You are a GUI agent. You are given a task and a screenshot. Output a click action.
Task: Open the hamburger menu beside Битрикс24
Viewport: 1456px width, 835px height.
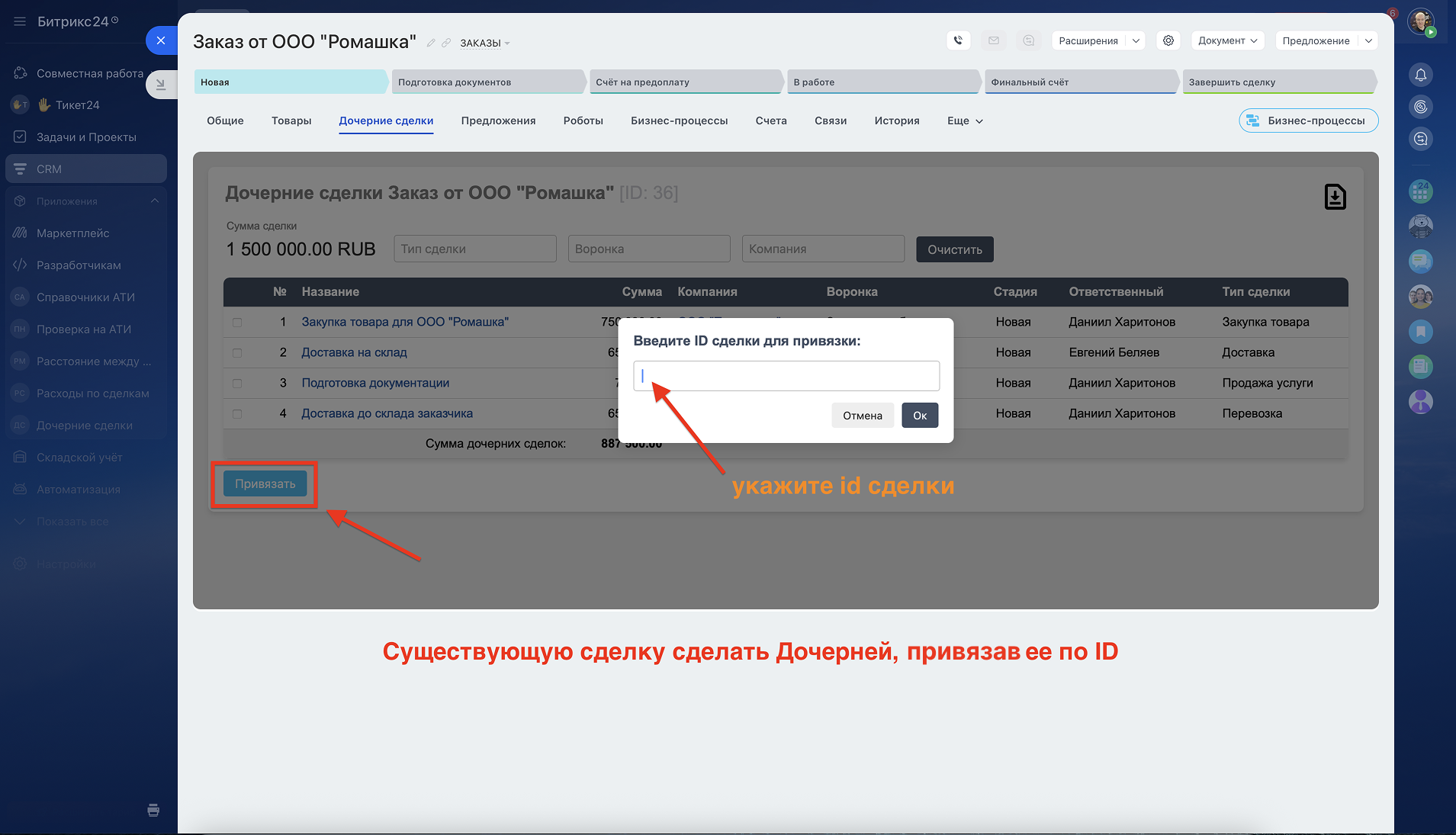20,21
